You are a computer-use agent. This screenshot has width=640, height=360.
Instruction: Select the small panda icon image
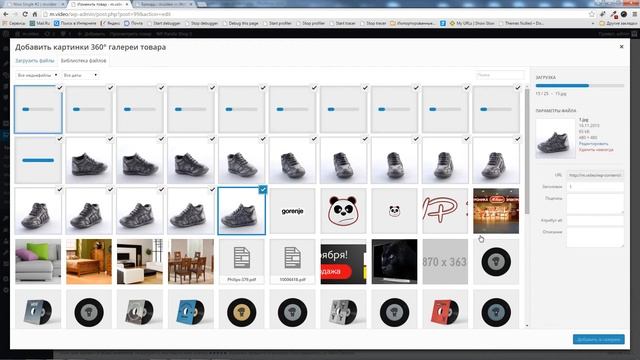point(394,211)
